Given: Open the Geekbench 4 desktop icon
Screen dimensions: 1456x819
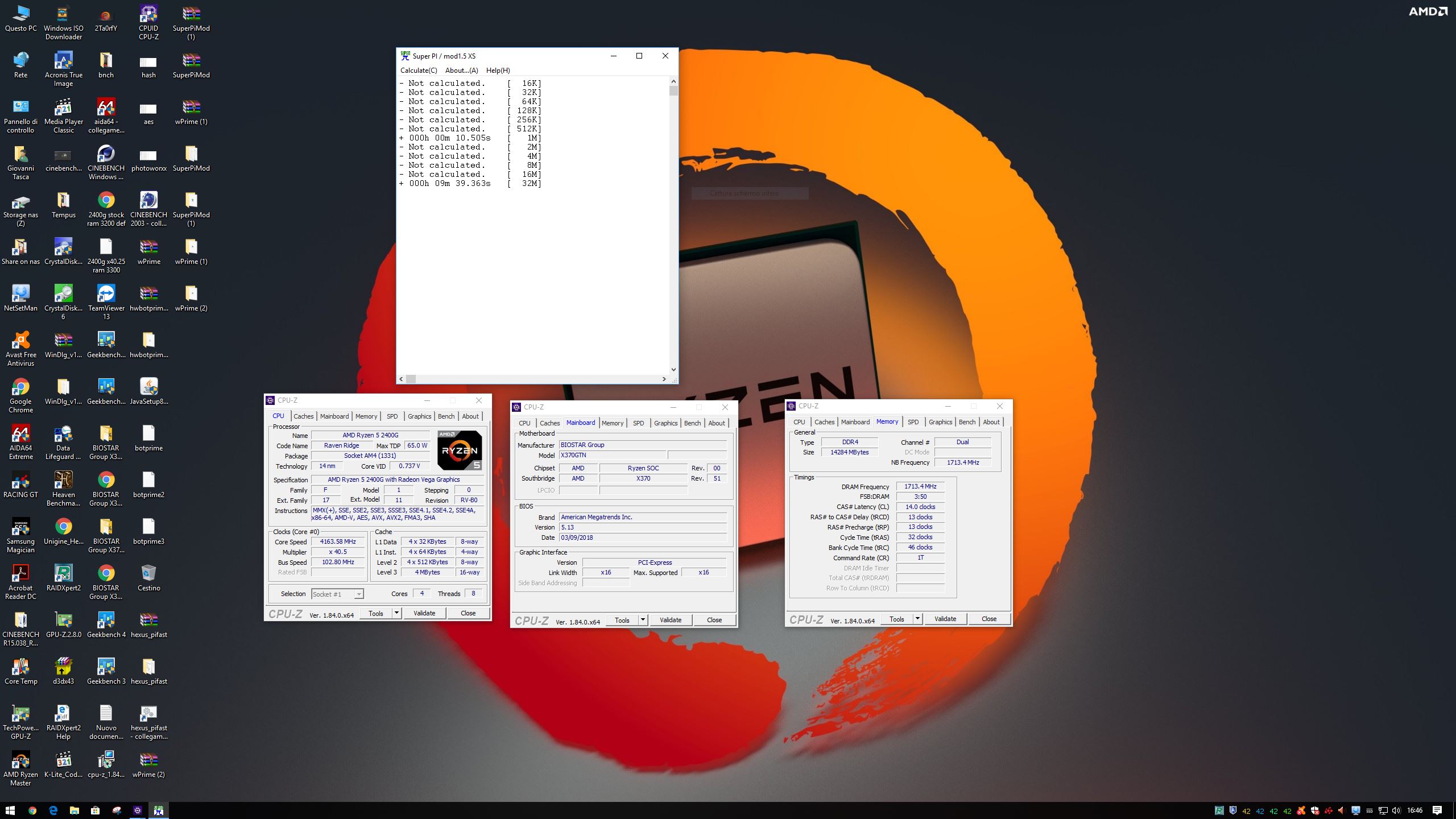Looking at the screenshot, I should click(106, 625).
